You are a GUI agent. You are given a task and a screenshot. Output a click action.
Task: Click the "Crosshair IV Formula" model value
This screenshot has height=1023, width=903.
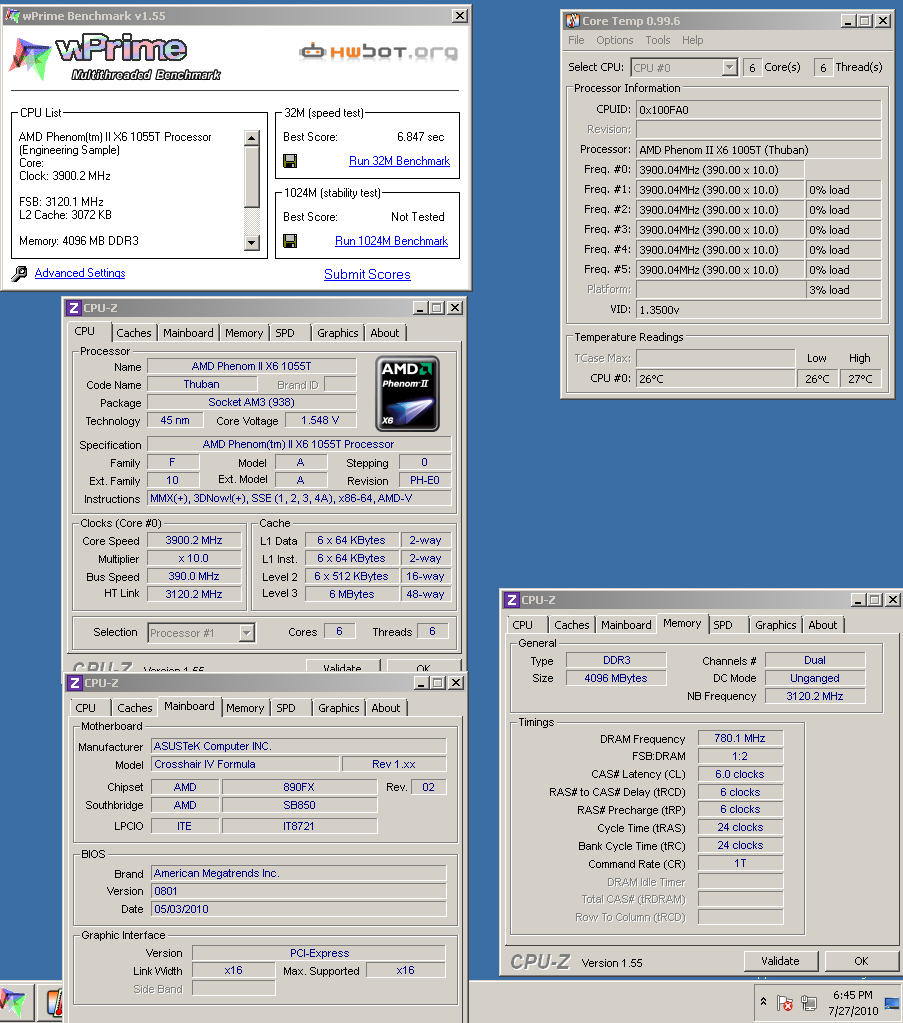pyautogui.click(x=245, y=764)
